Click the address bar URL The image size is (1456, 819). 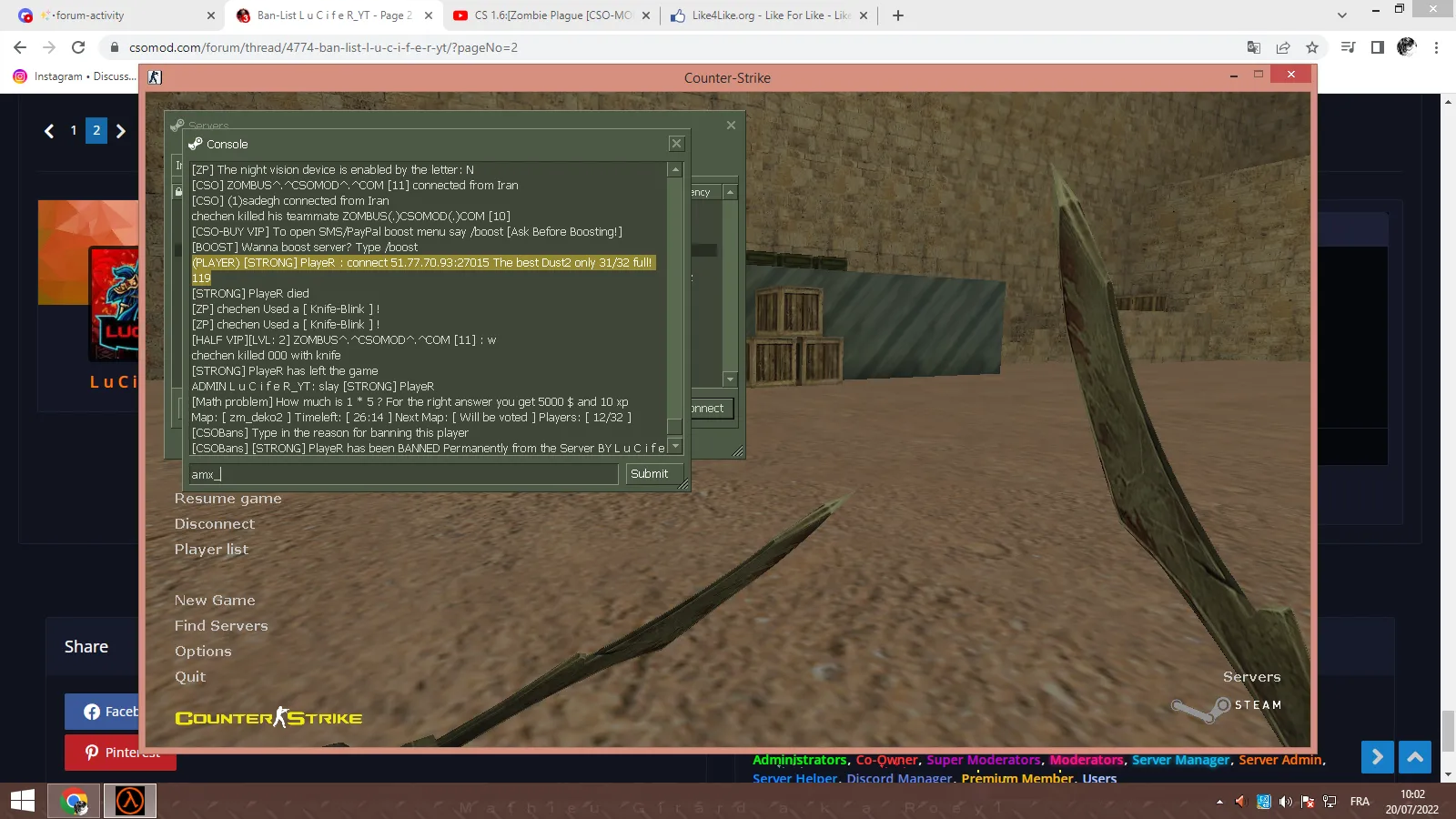[323, 47]
